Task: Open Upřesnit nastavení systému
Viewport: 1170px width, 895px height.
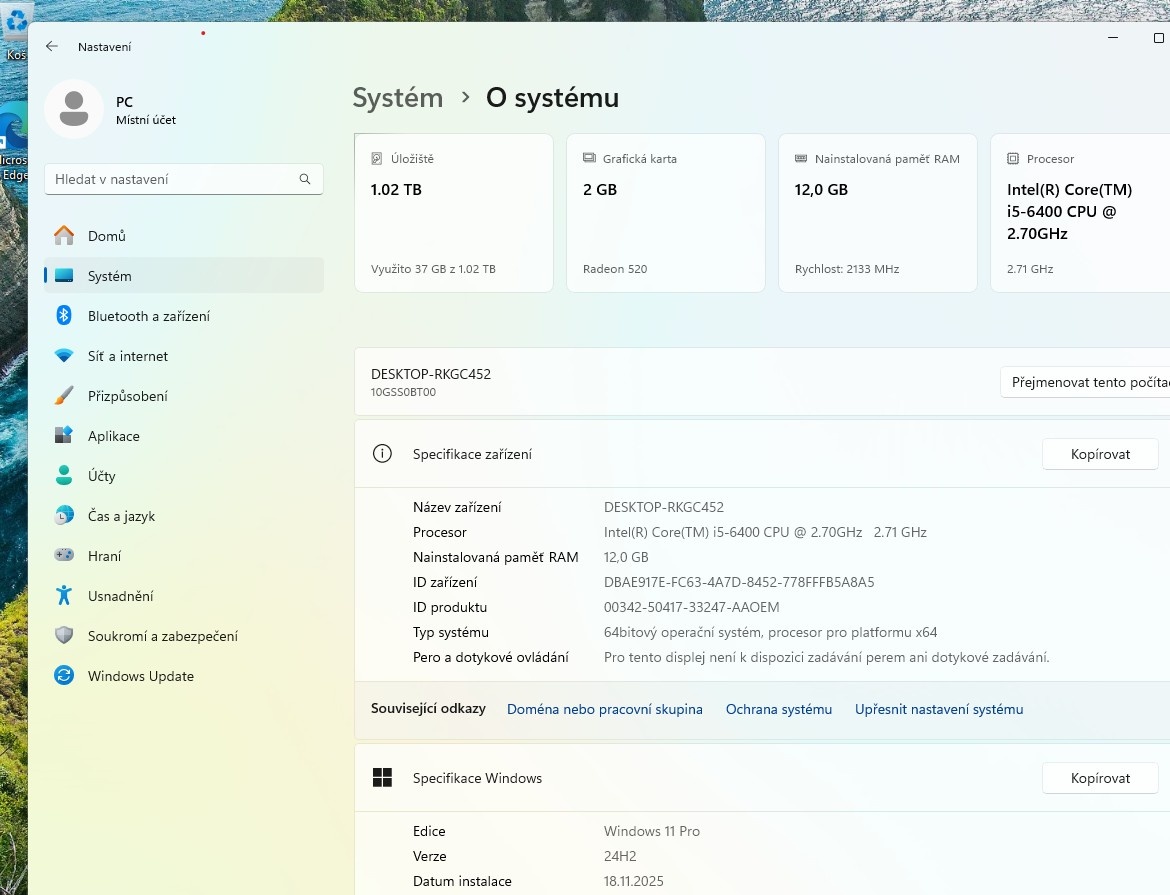Action: tap(938, 709)
